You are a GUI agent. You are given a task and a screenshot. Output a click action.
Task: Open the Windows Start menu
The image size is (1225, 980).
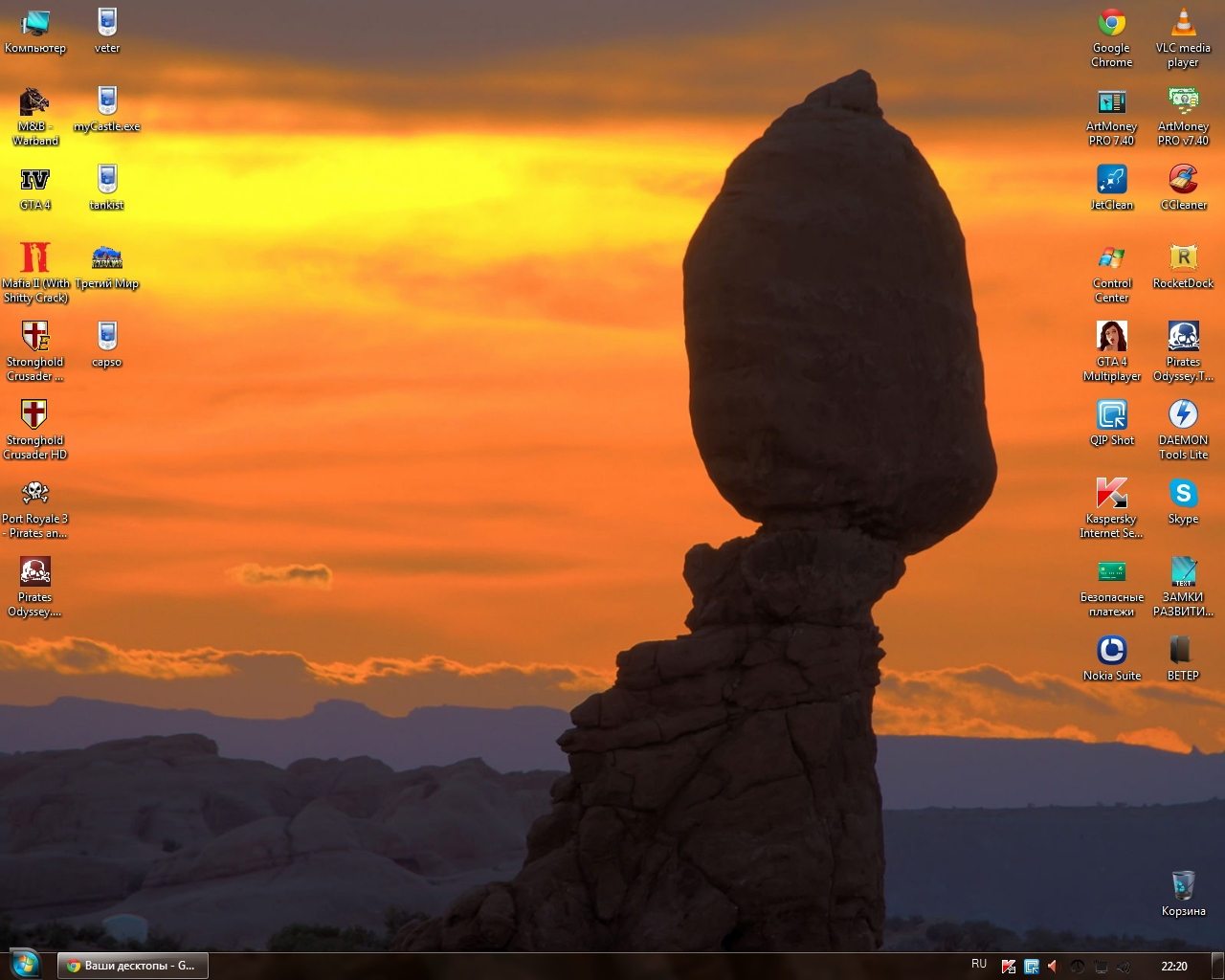pos(24,965)
